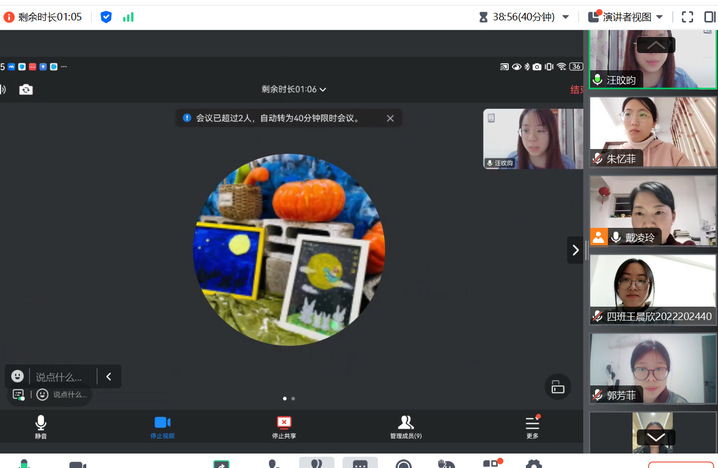Screen dimensions: 718x468
Task: Click the camera flip icon at top left
Action: 25,90
